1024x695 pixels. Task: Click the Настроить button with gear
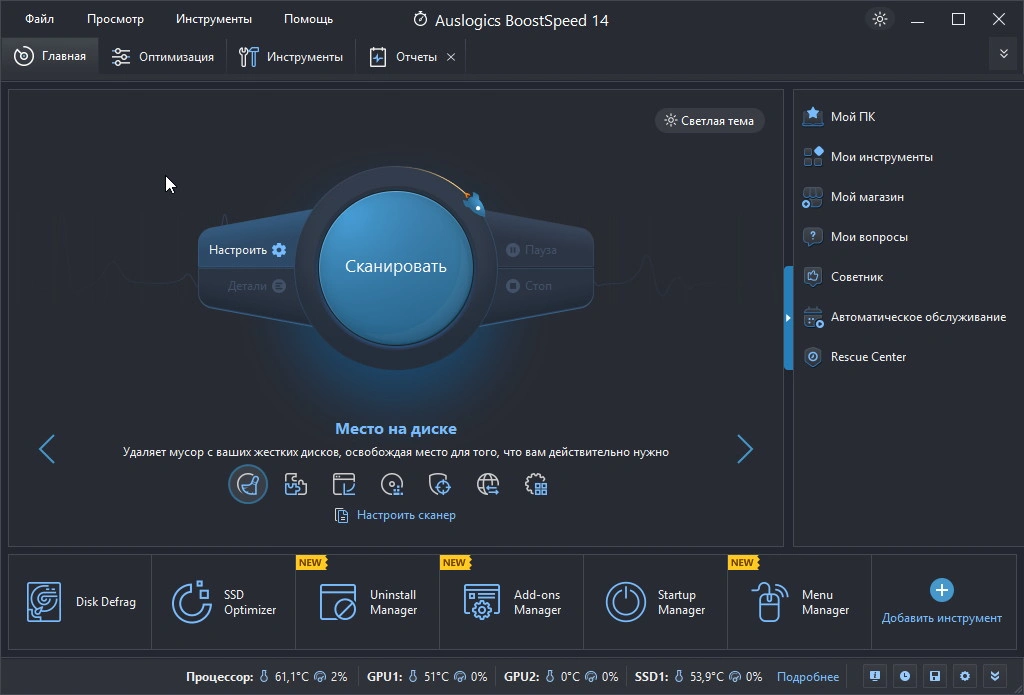[x=248, y=250]
